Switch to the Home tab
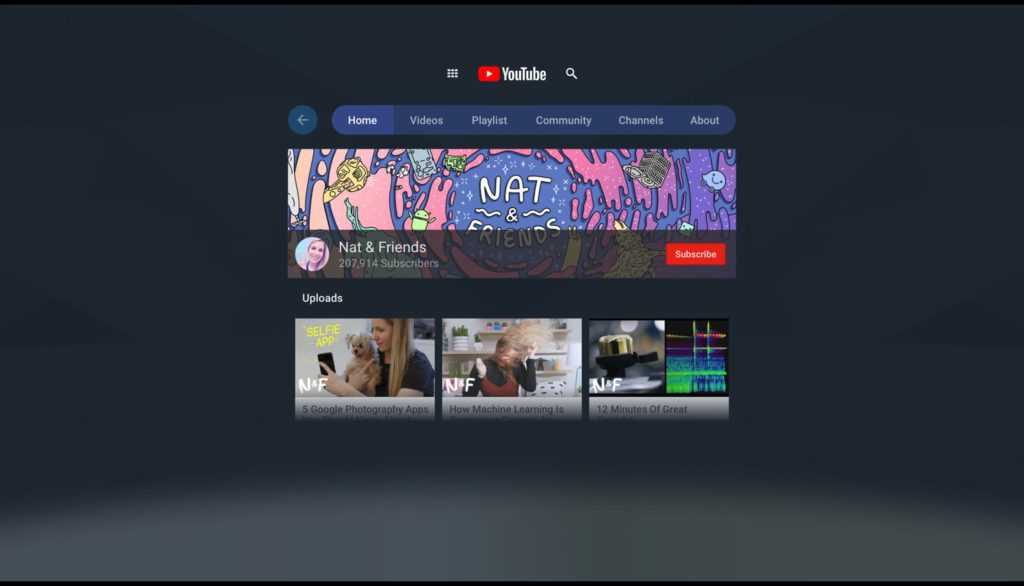Image resolution: width=1024 pixels, height=586 pixels. coord(362,120)
